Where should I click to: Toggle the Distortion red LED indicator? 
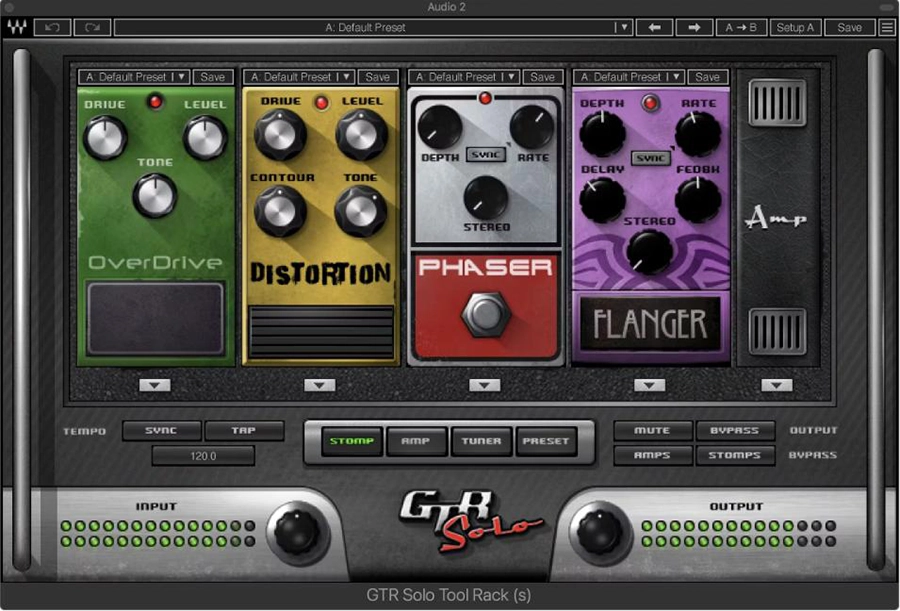[x=321, y=103]
